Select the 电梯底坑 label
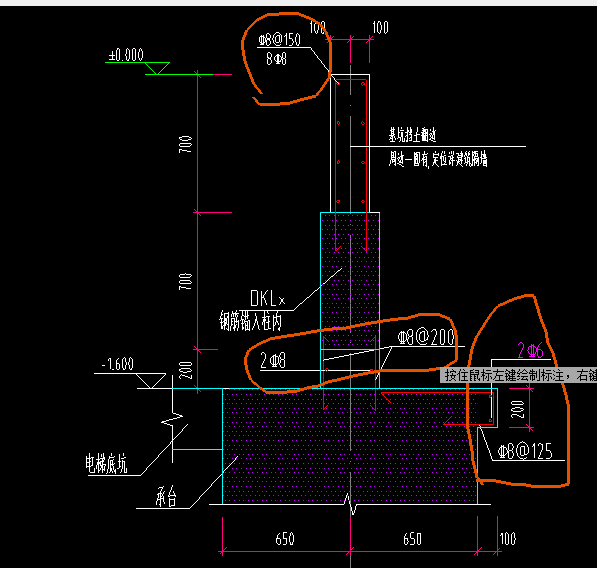This screenshot has height=568, width=597. tap(106, 463)
